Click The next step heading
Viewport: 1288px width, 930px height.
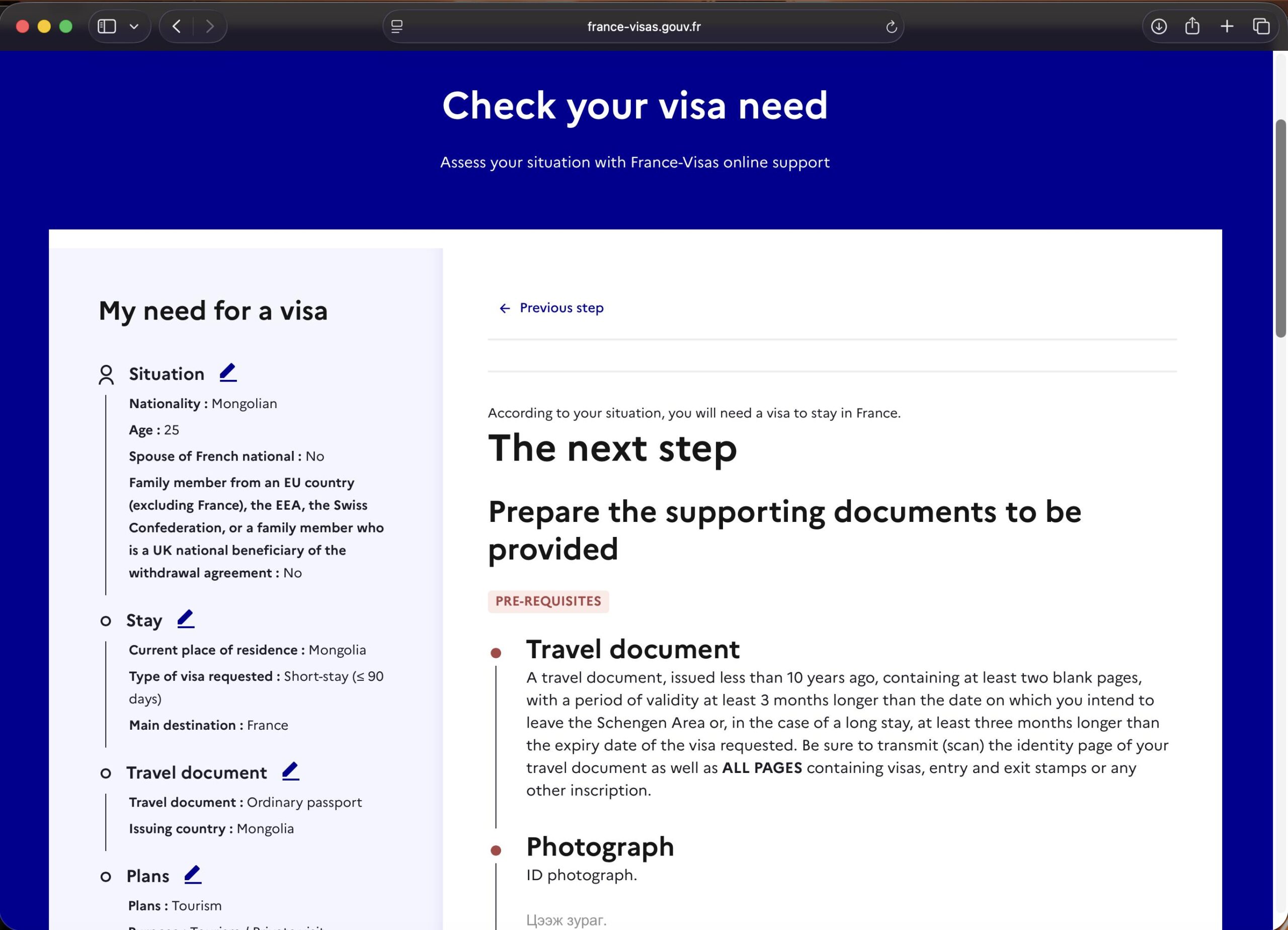612,448
